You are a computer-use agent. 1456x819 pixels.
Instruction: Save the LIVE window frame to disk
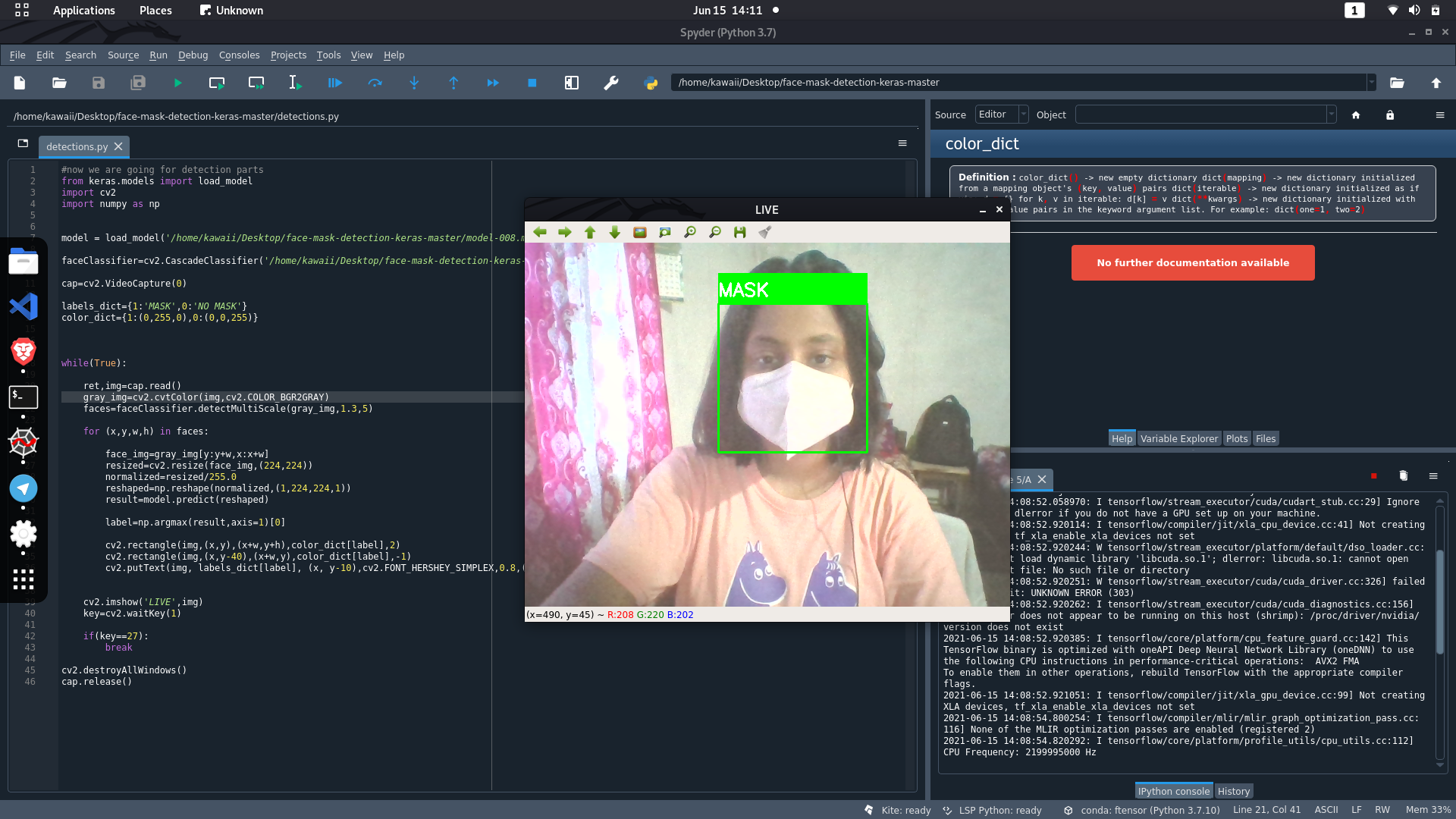[x=739, y=232]
